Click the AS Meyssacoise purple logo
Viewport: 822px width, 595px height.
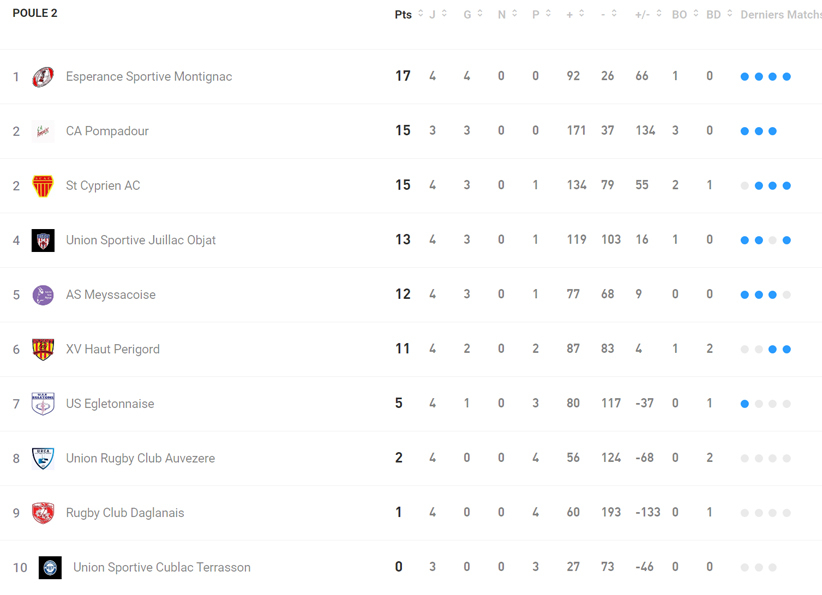pos(43,295)
